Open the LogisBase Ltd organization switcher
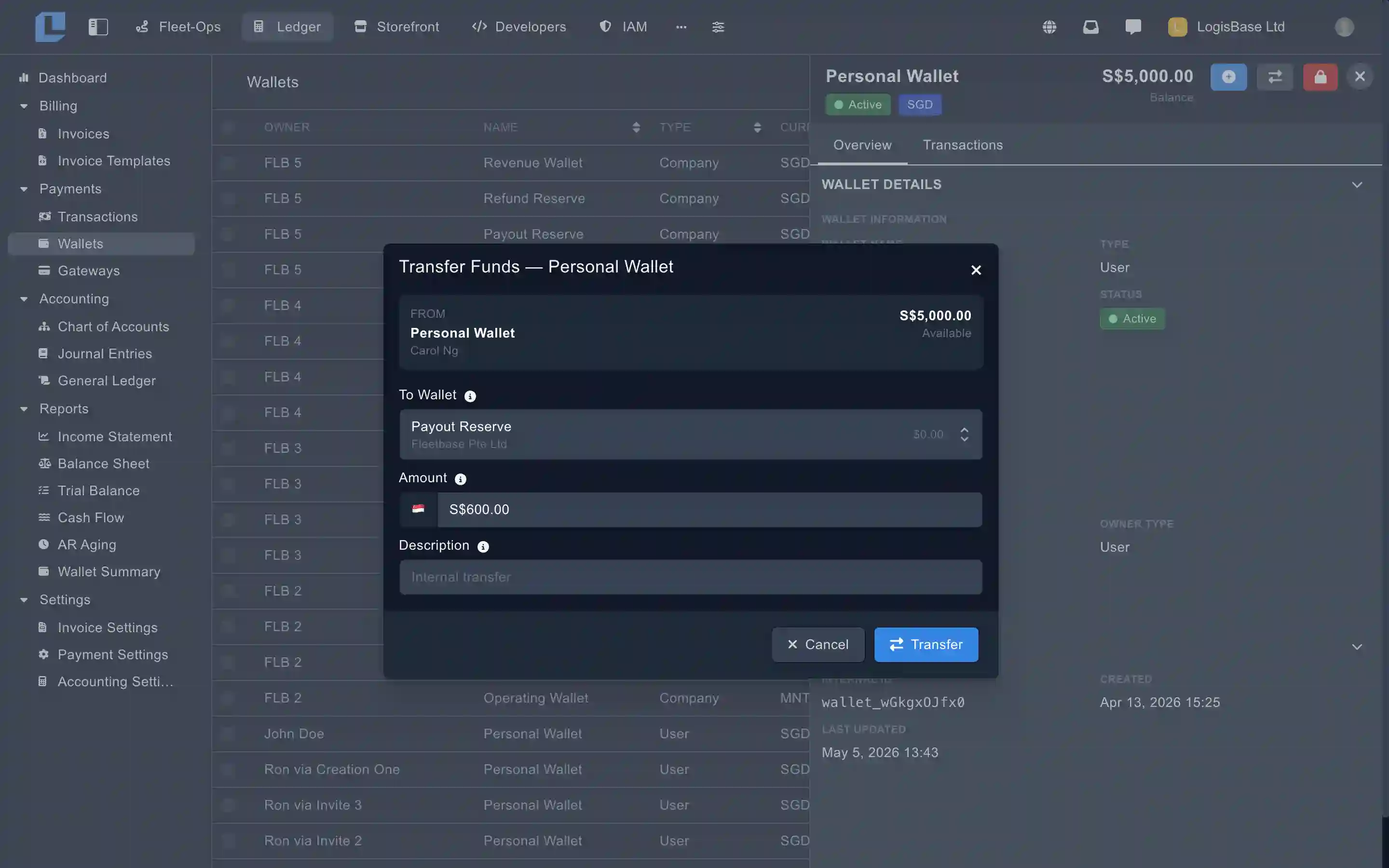 [1226, 27]
